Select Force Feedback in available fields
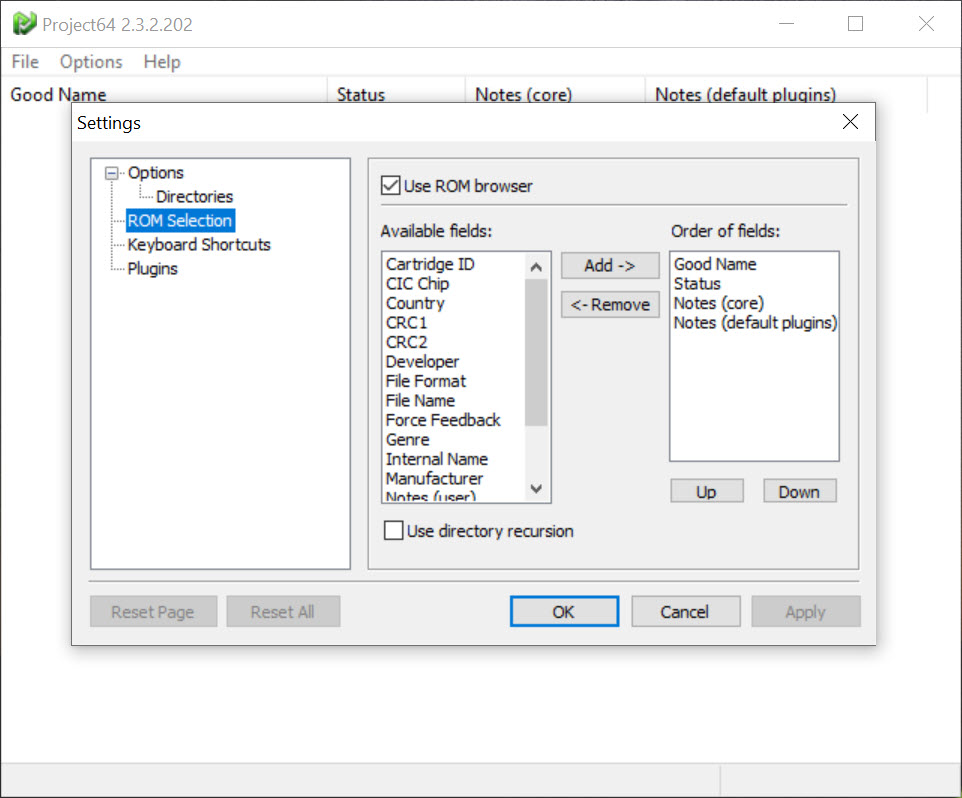 [443, 420]
